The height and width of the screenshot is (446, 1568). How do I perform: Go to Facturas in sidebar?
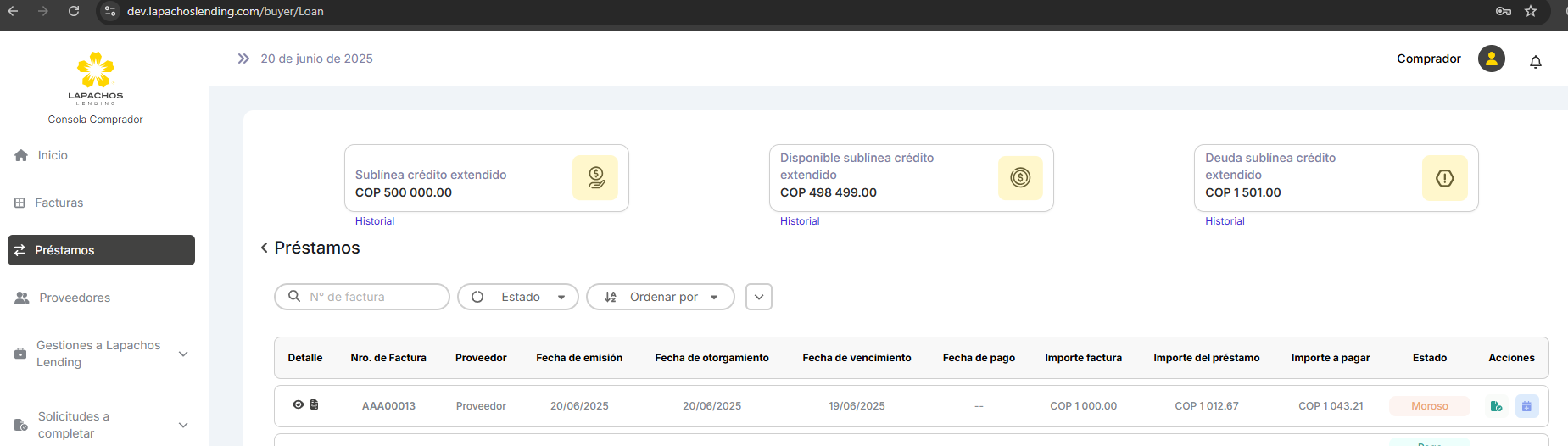(59, 203)
